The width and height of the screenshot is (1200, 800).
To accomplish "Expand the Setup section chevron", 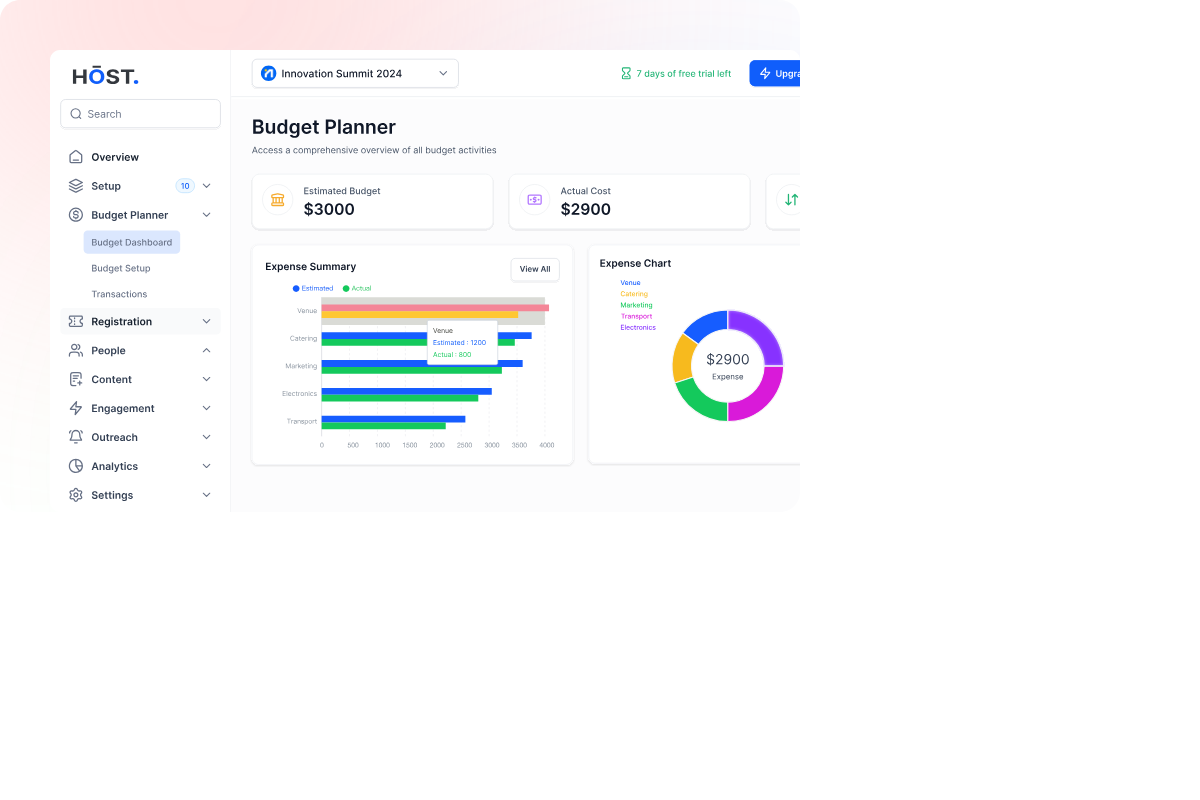I will coord(207,186).
